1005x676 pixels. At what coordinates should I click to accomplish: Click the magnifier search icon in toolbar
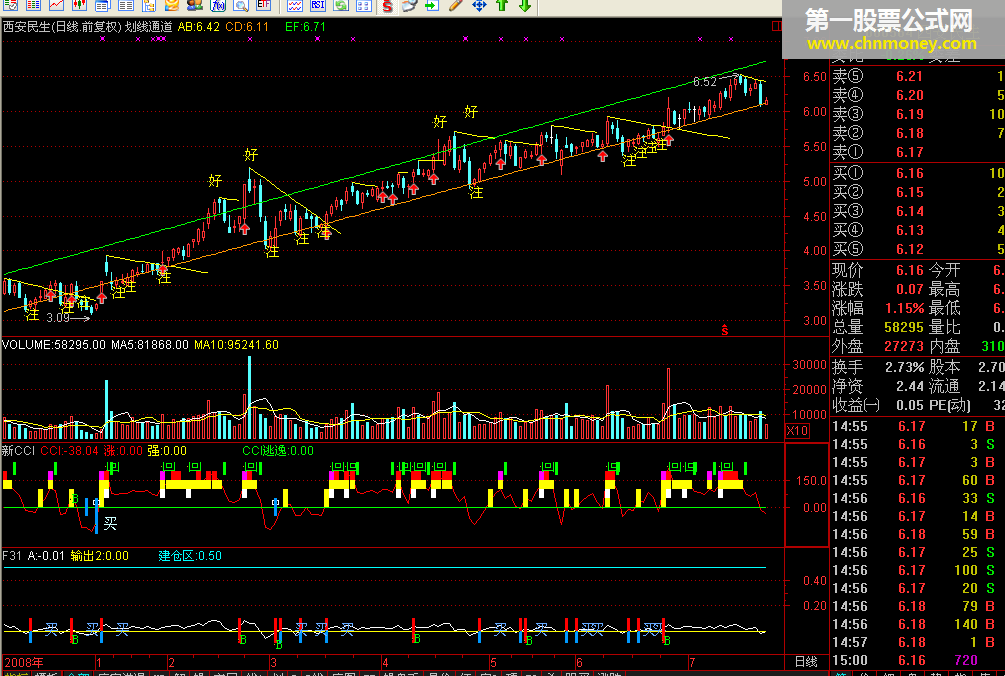[241, 6]
